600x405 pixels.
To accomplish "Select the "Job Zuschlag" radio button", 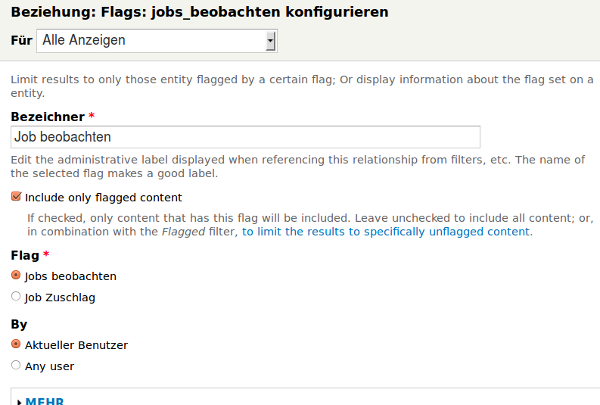I will 16,296.
